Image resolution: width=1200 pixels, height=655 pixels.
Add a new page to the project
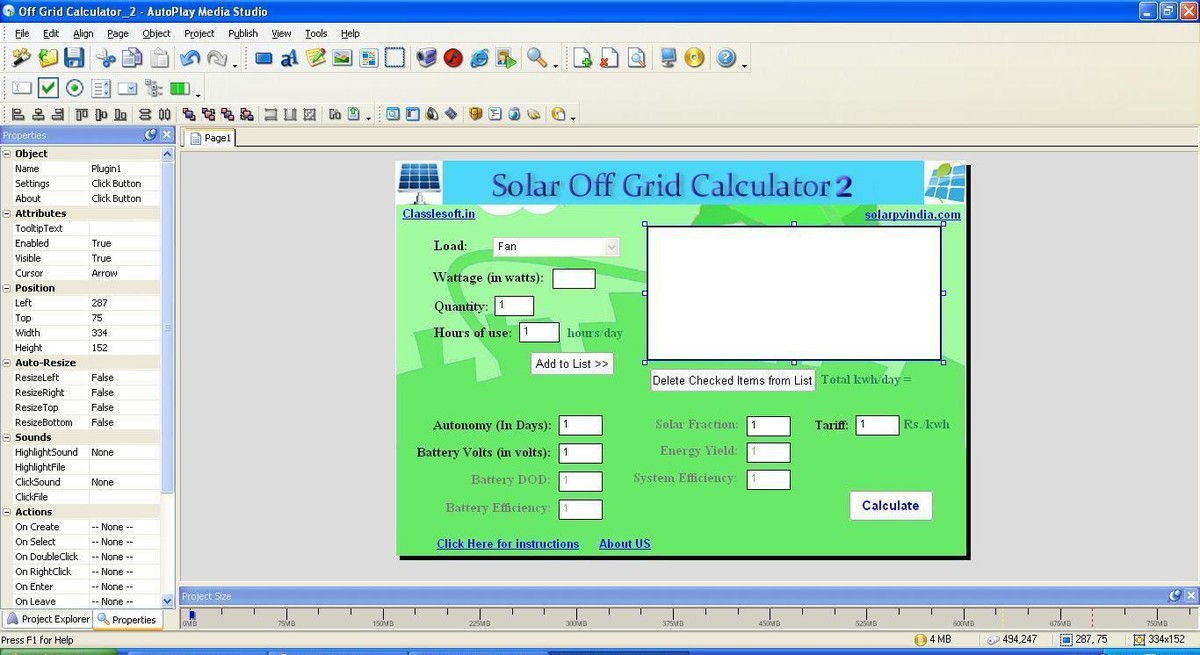[582, 58]
